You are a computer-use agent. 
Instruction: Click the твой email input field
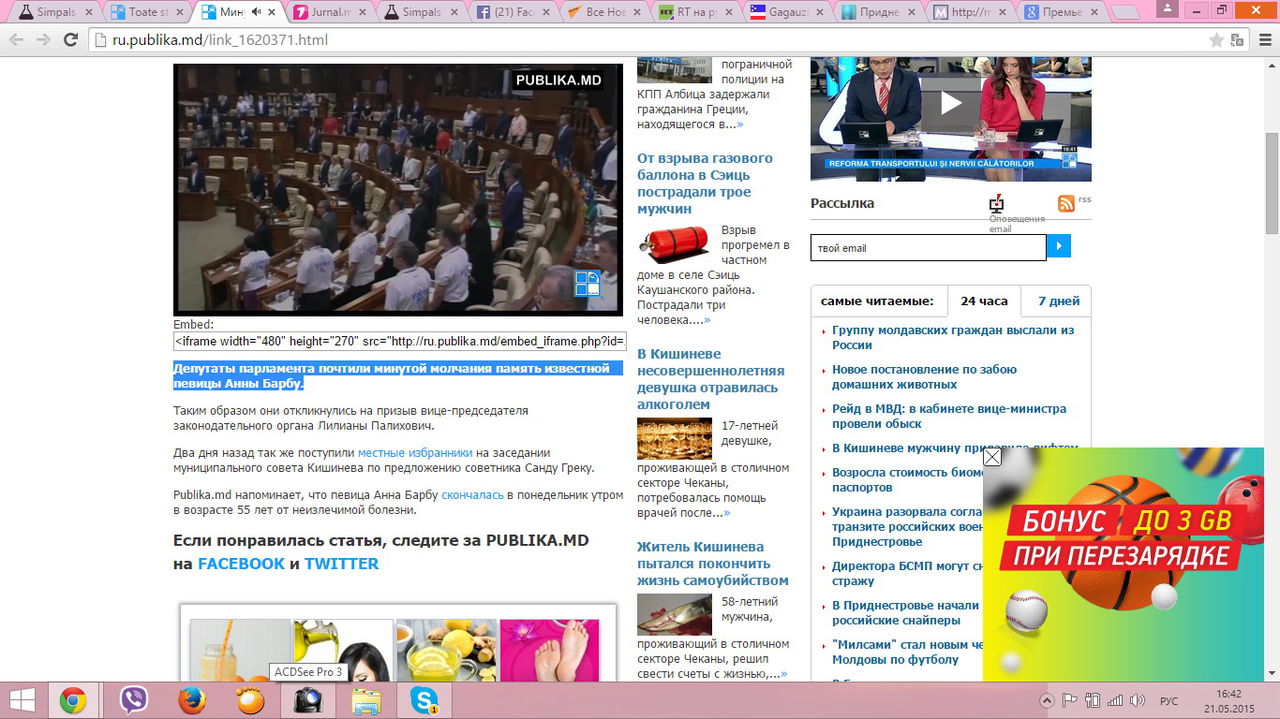coord(928,247)
